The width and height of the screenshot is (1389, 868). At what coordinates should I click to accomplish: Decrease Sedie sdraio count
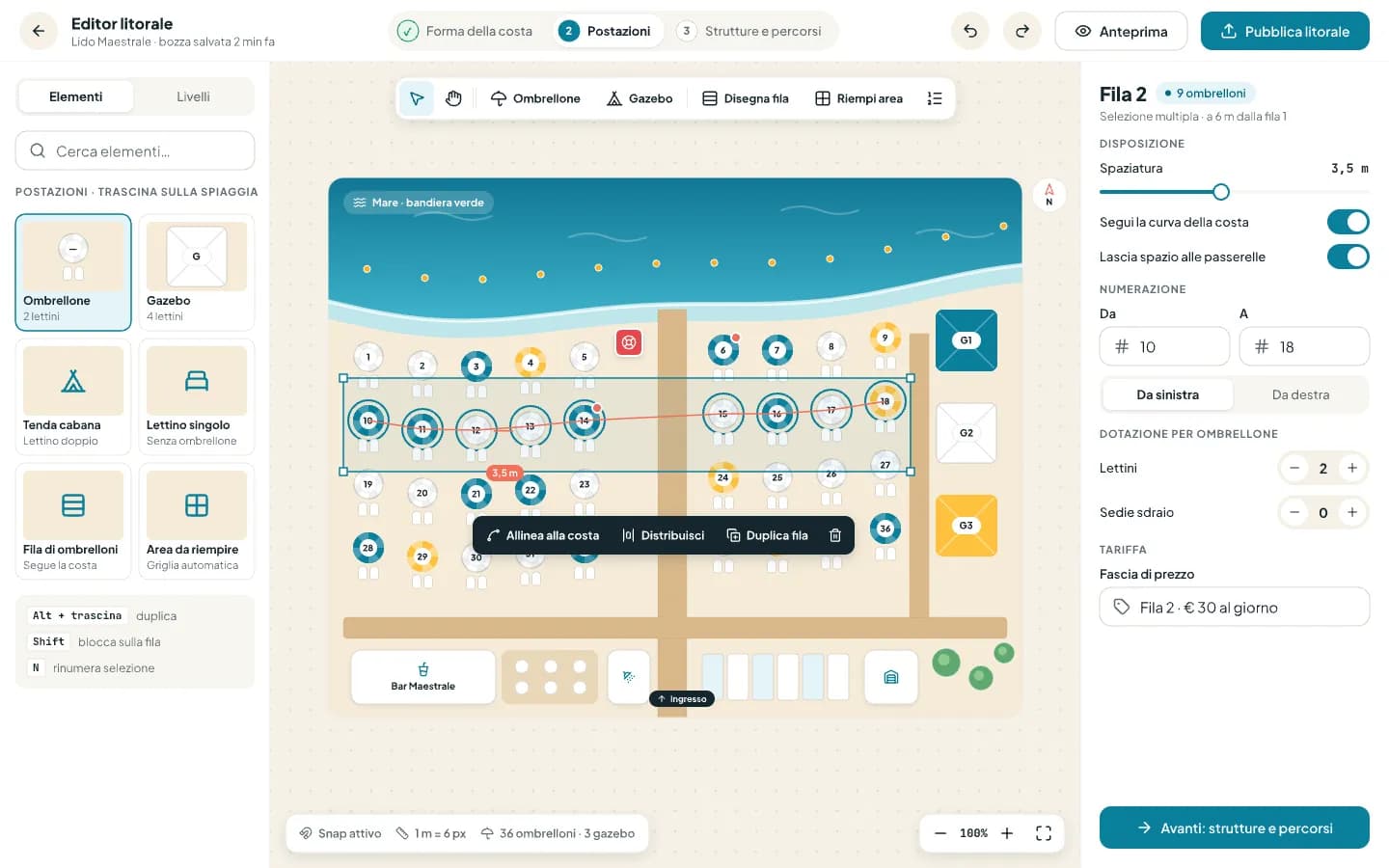pos(1294,512)
